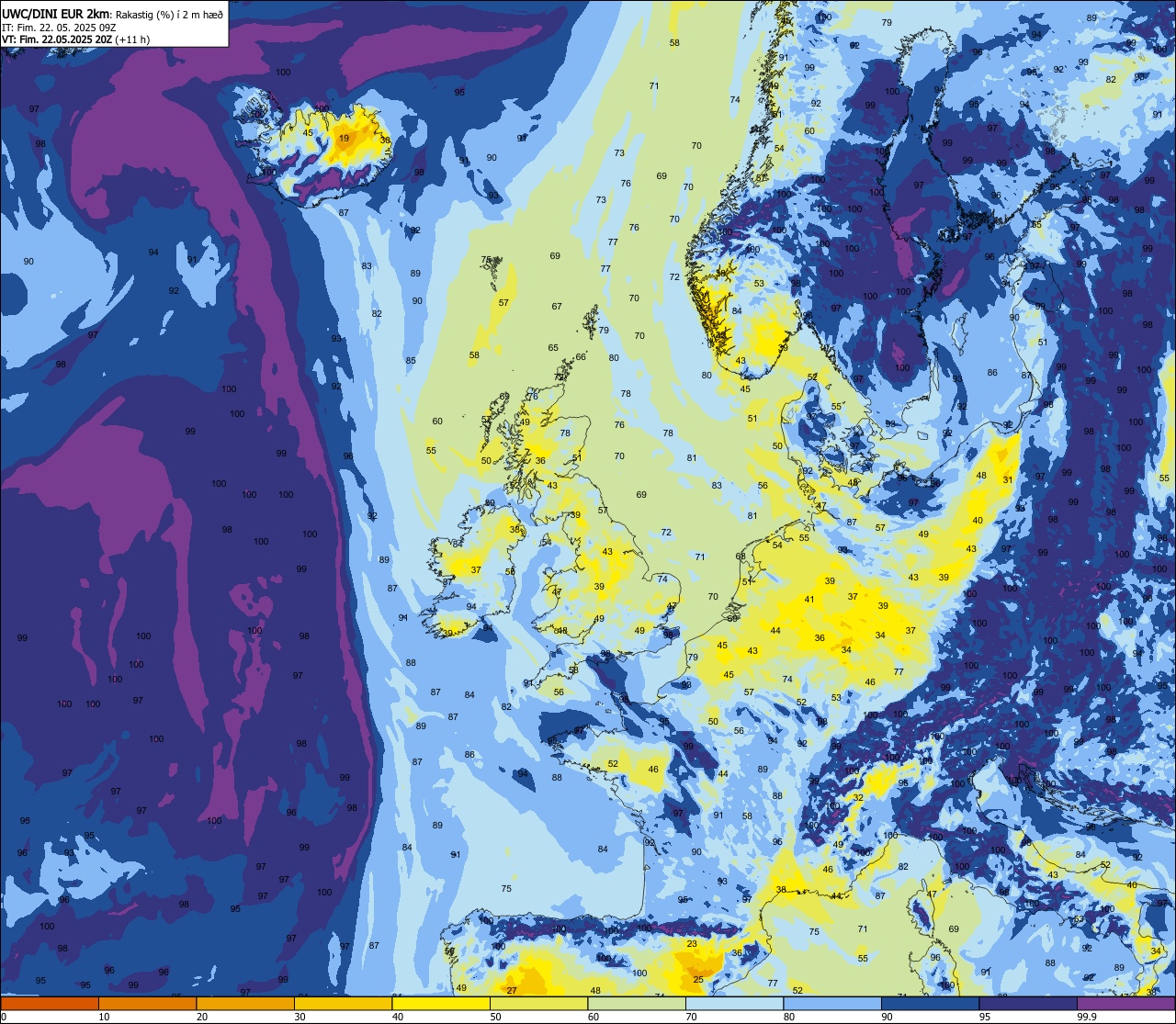This screenshot has width=1176, height=1024.
Task: Click the '80' tick label on the legend
Action: coord(789,1017)
